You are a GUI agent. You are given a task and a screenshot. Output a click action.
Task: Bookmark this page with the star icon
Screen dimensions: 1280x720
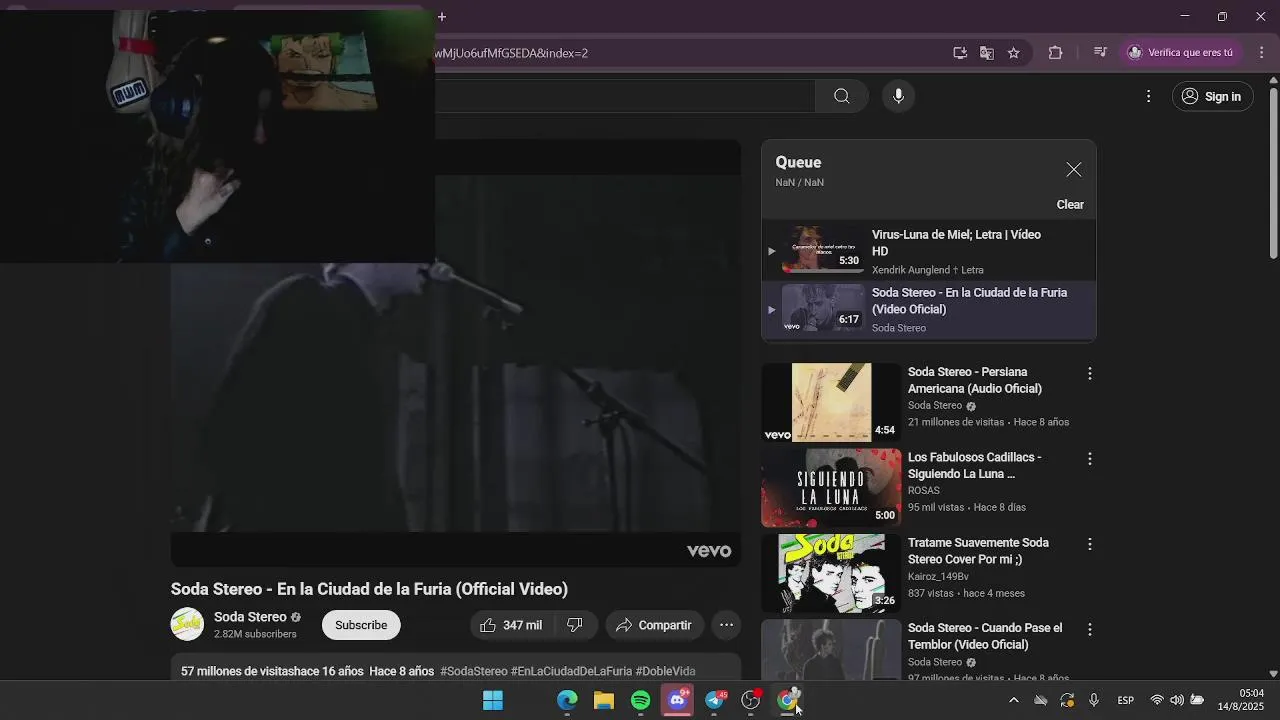(x=1014, y=53)
